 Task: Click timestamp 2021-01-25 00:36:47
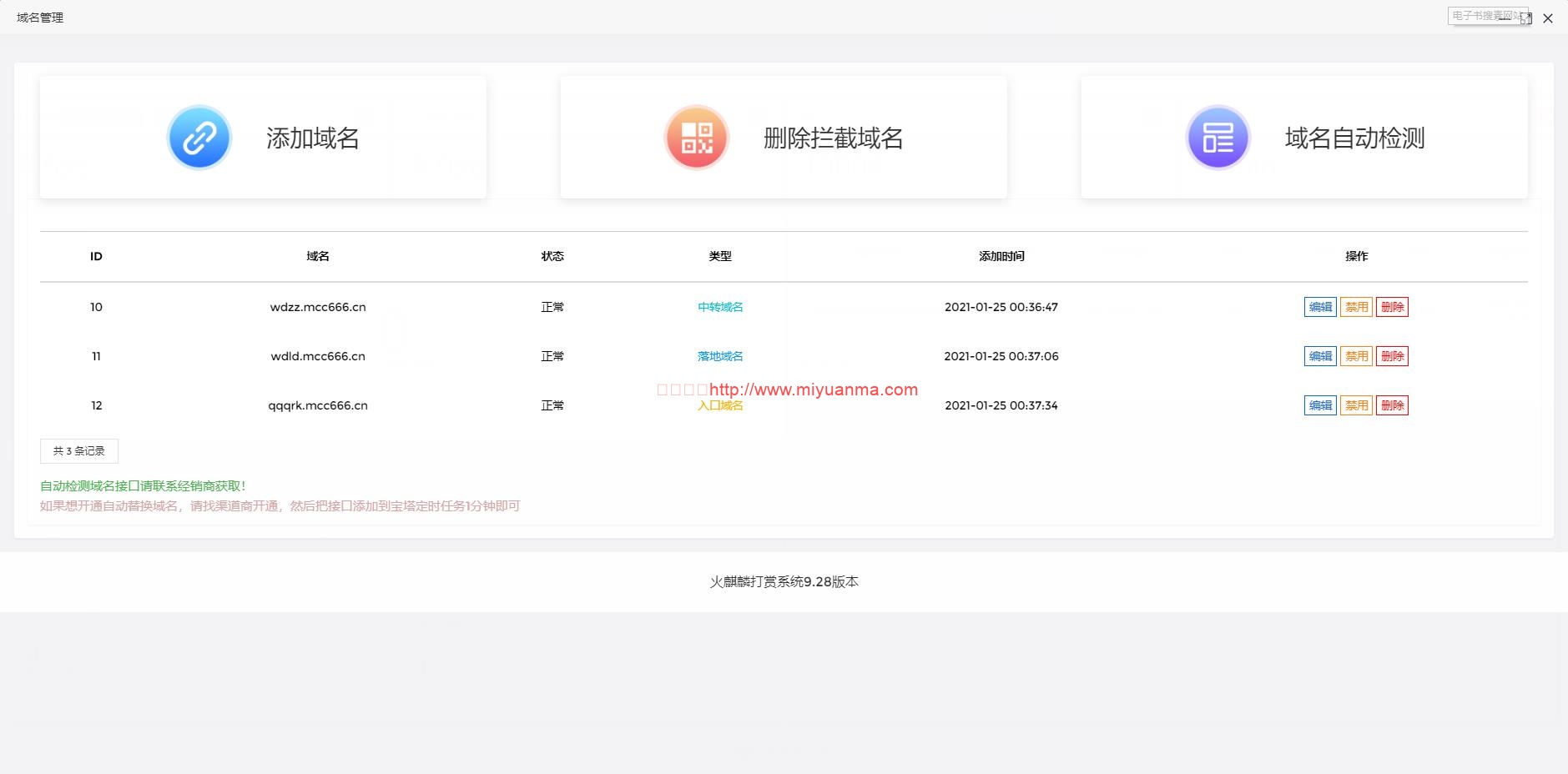pos(1001,307)
